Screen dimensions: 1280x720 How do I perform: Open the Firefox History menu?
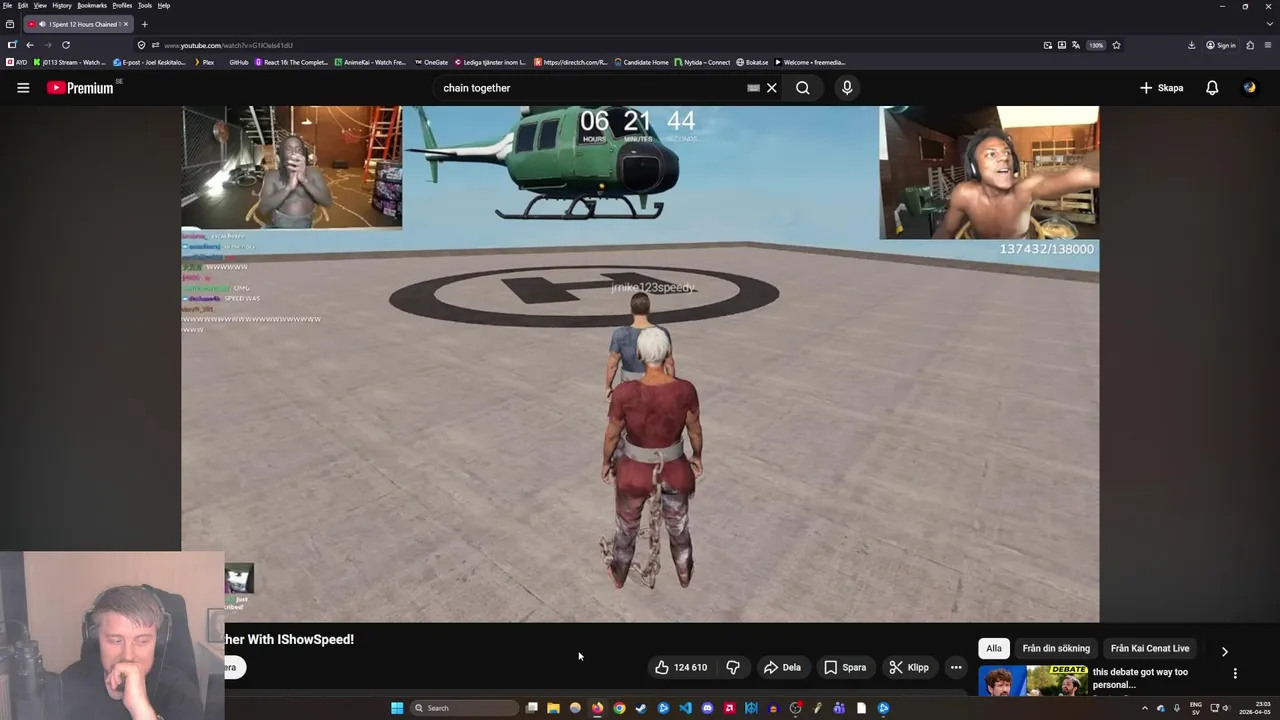pos(62,5)
